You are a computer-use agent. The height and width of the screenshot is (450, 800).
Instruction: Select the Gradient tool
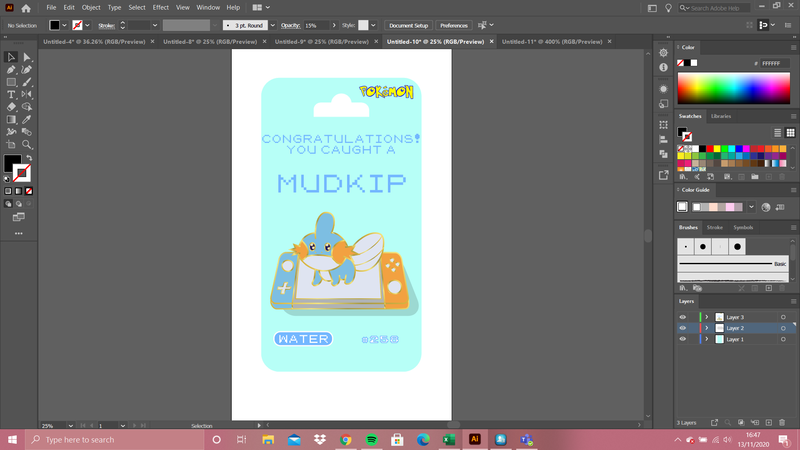tap(11, 119)
